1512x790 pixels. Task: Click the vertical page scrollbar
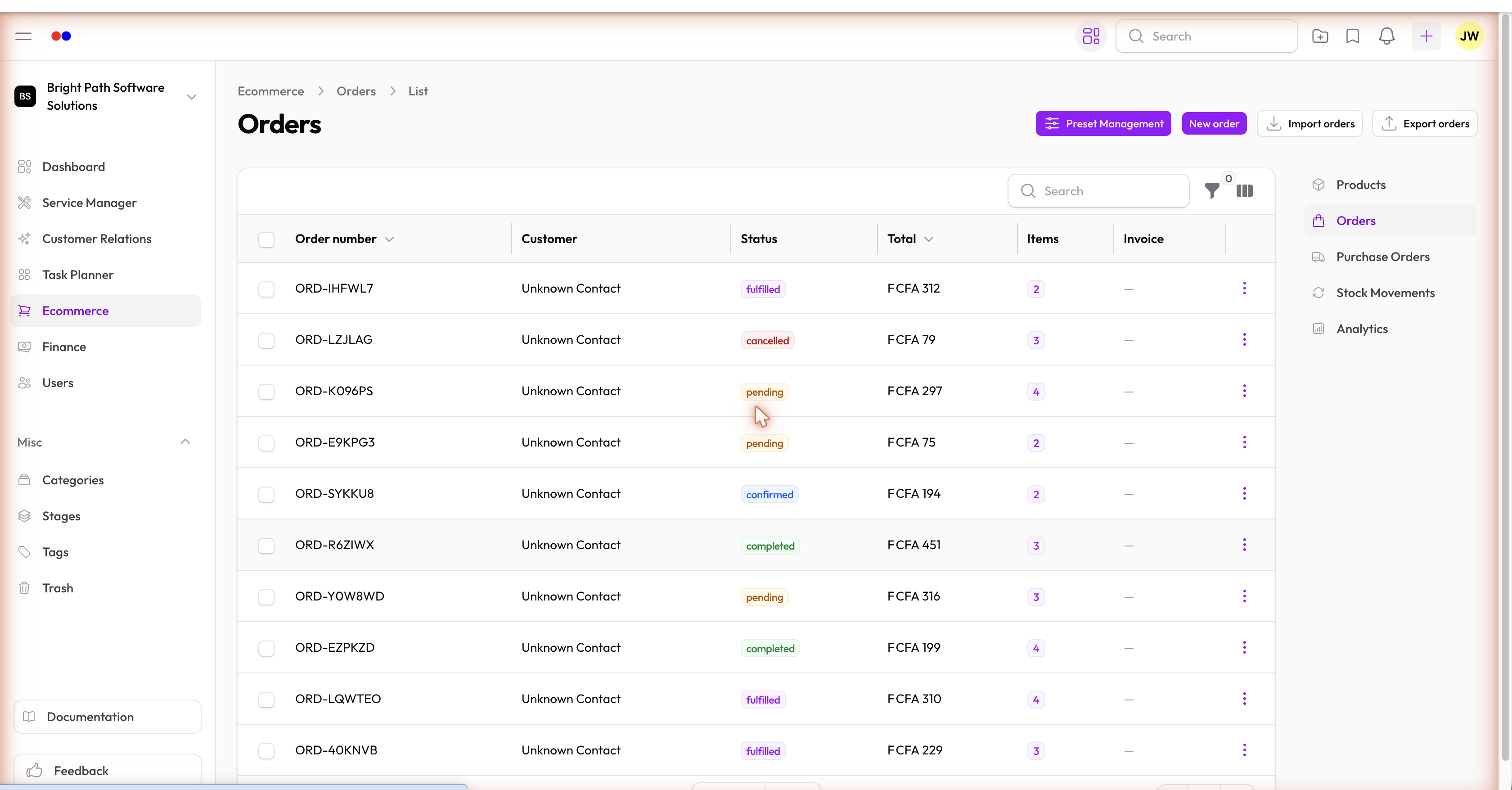click(1506, 388)
